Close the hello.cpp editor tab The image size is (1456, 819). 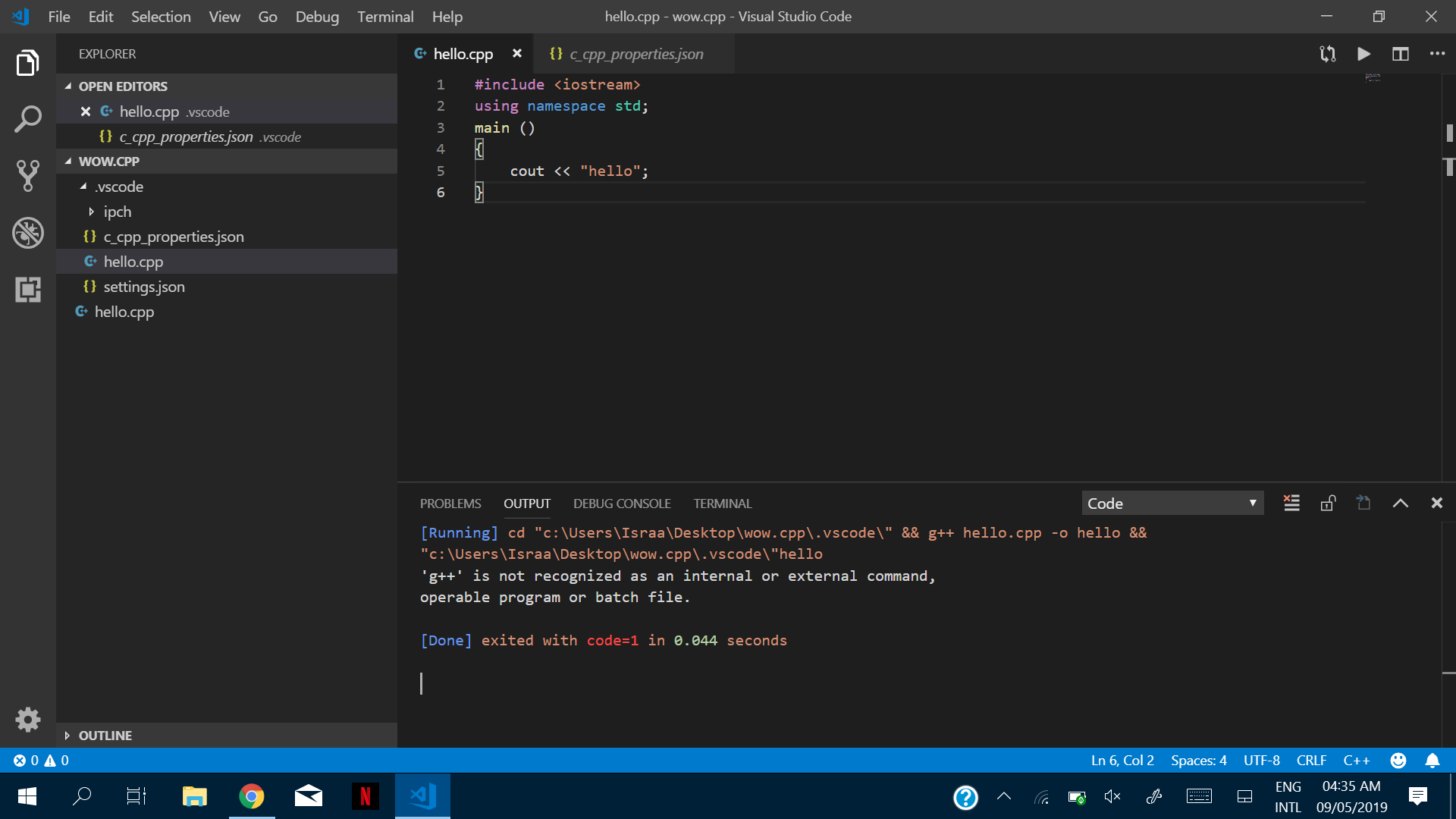[x=517, y=53]
